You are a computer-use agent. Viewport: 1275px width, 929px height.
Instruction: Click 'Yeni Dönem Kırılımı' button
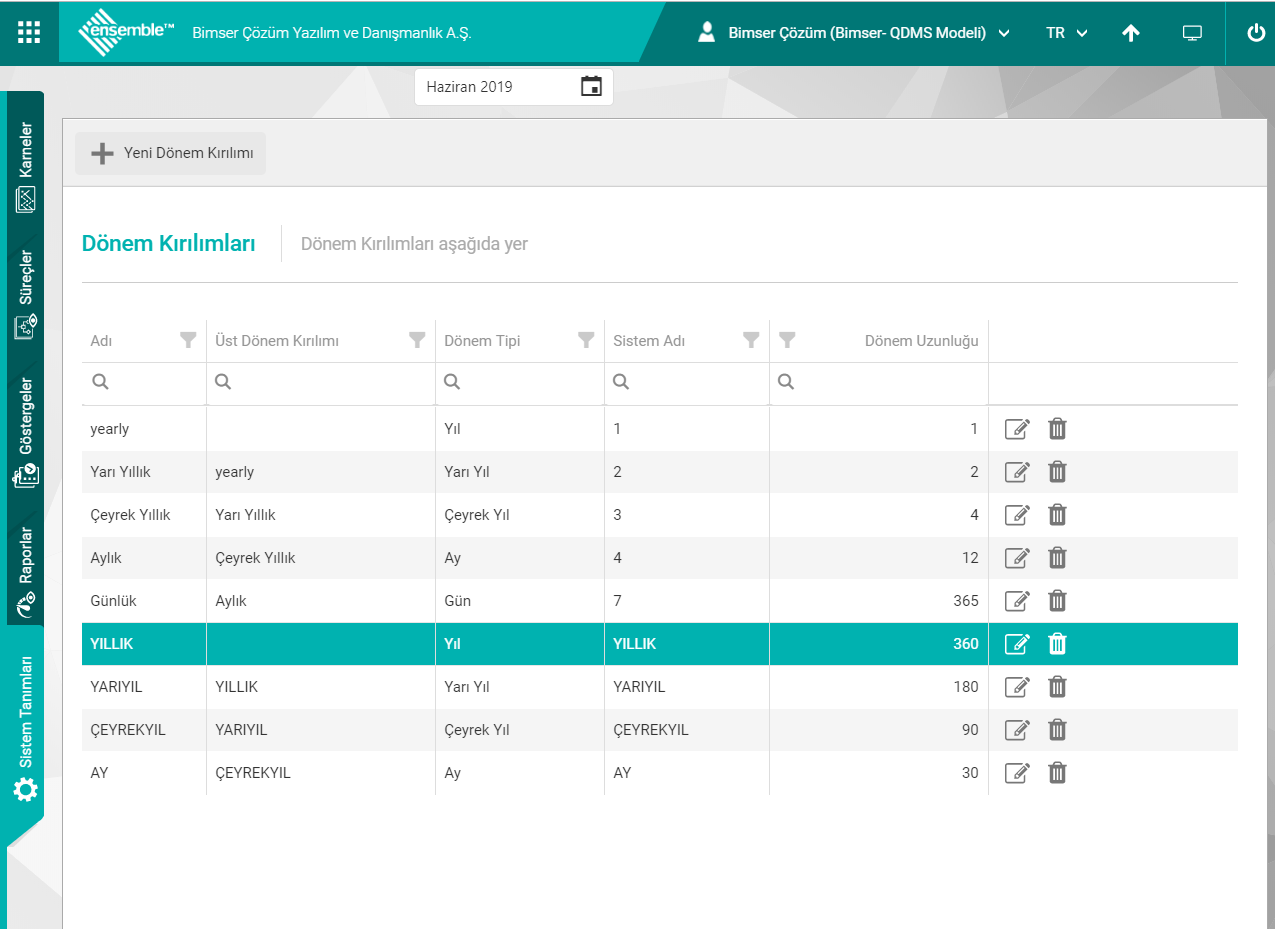(171, 154)
